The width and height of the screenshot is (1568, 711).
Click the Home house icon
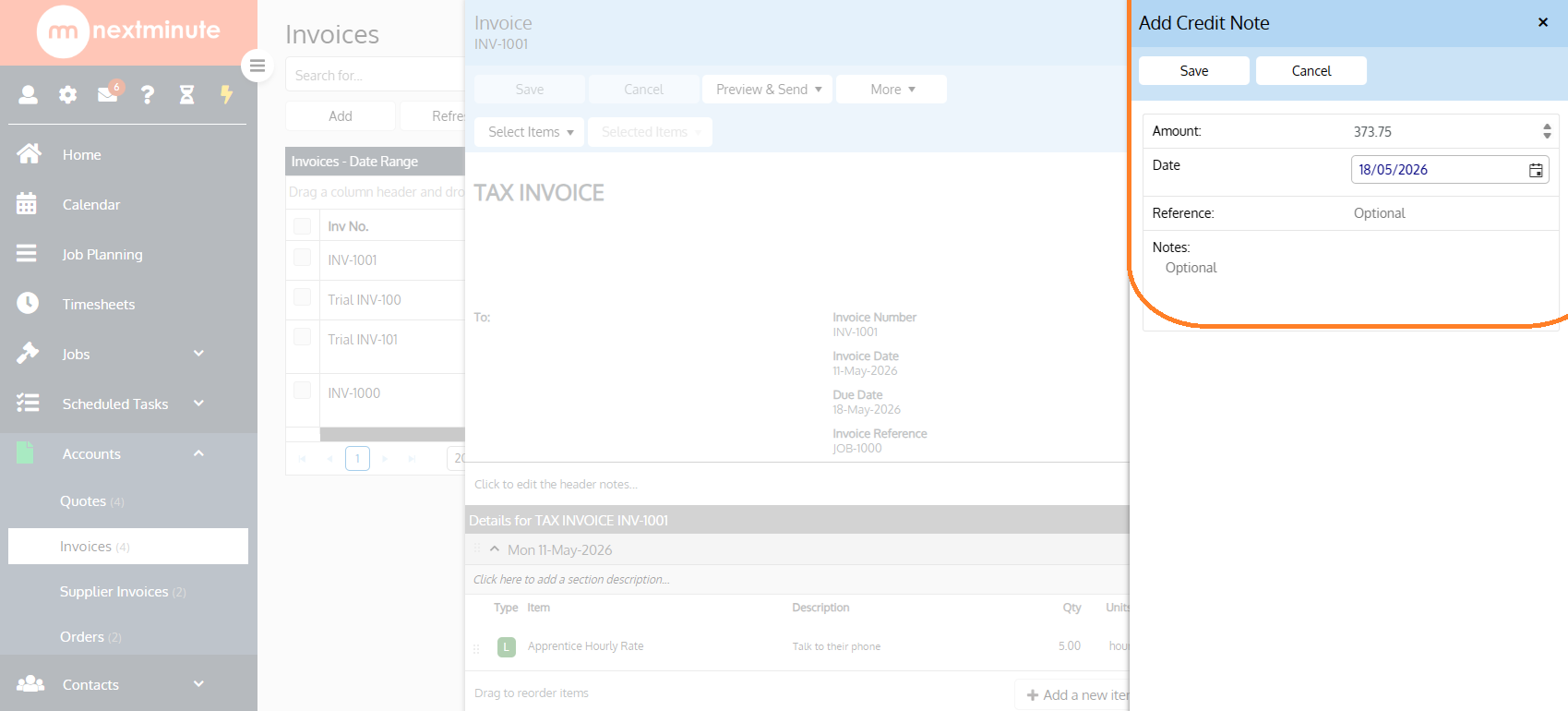[29, 154]
